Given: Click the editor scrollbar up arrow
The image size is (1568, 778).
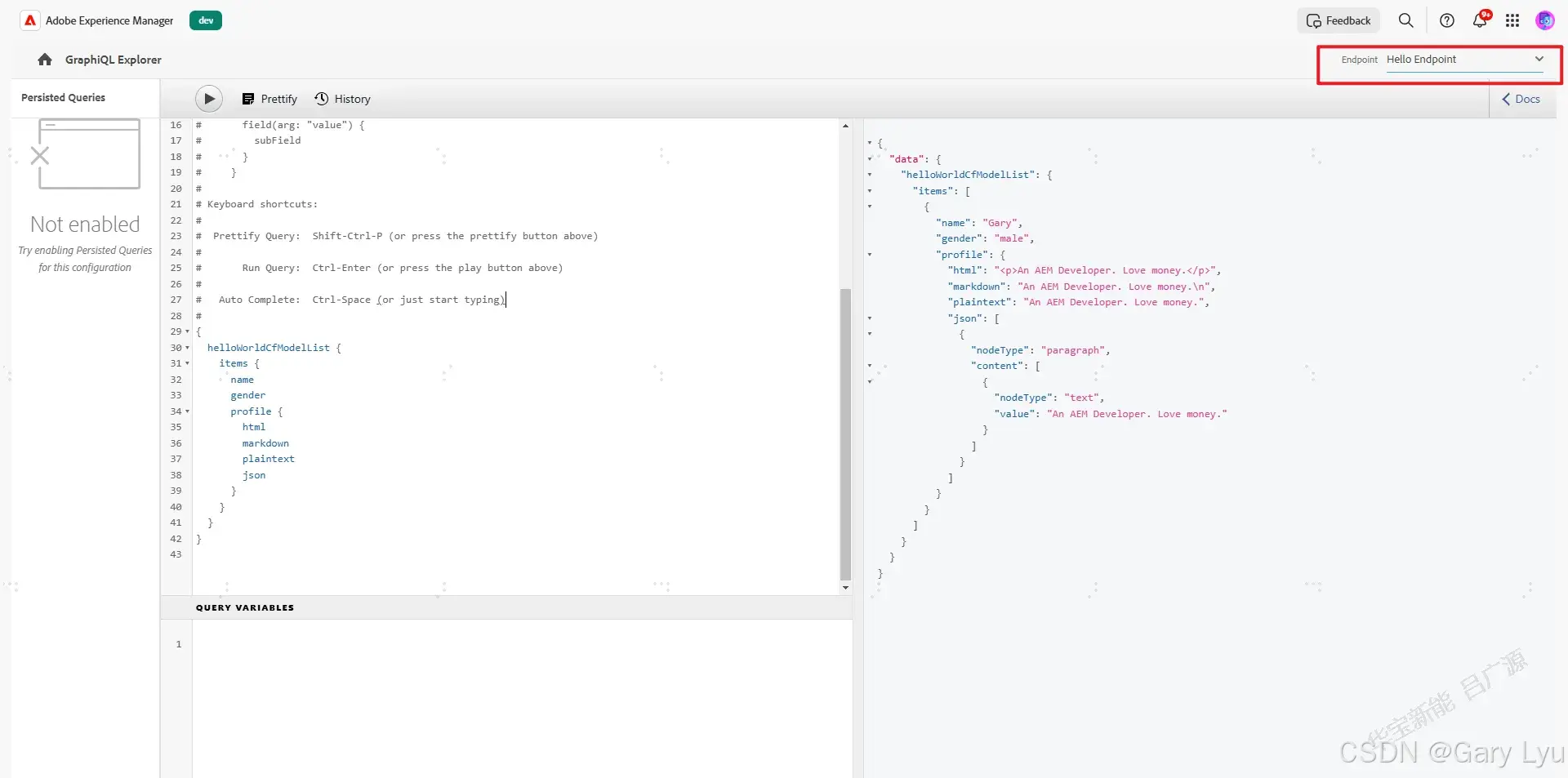Looking at the screenshot, I should [845, 126].
